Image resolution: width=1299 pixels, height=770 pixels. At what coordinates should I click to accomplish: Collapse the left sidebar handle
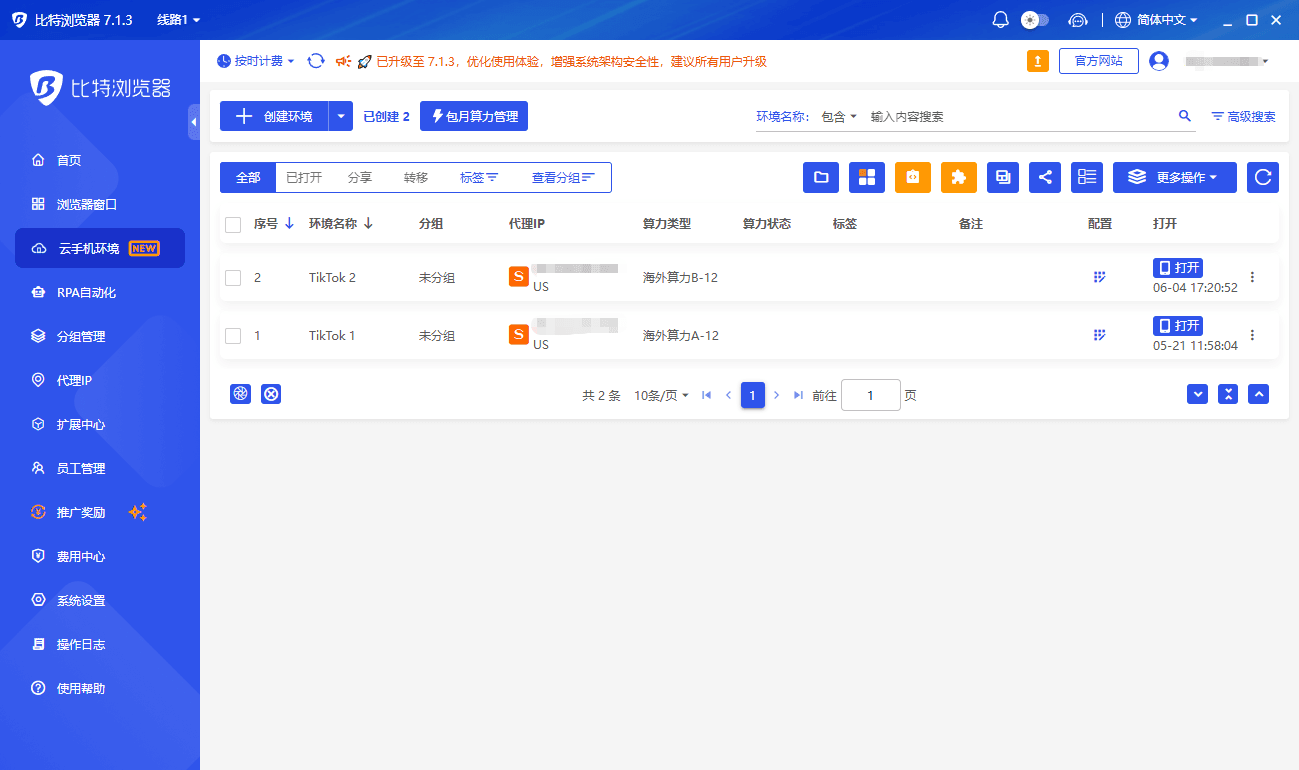[194, 122]
